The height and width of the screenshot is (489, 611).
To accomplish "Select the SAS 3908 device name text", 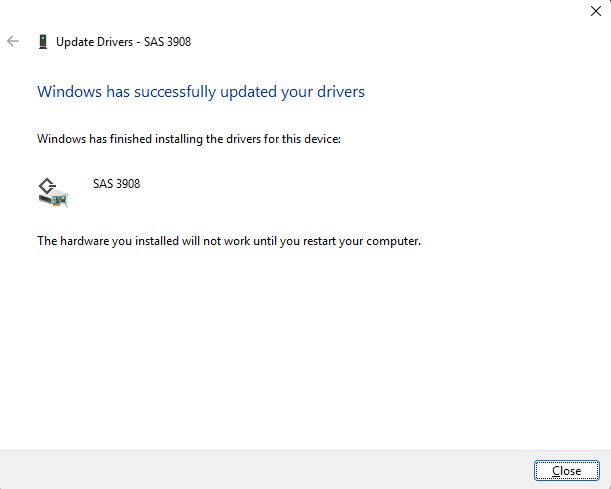I will click(x=116, y=184).
